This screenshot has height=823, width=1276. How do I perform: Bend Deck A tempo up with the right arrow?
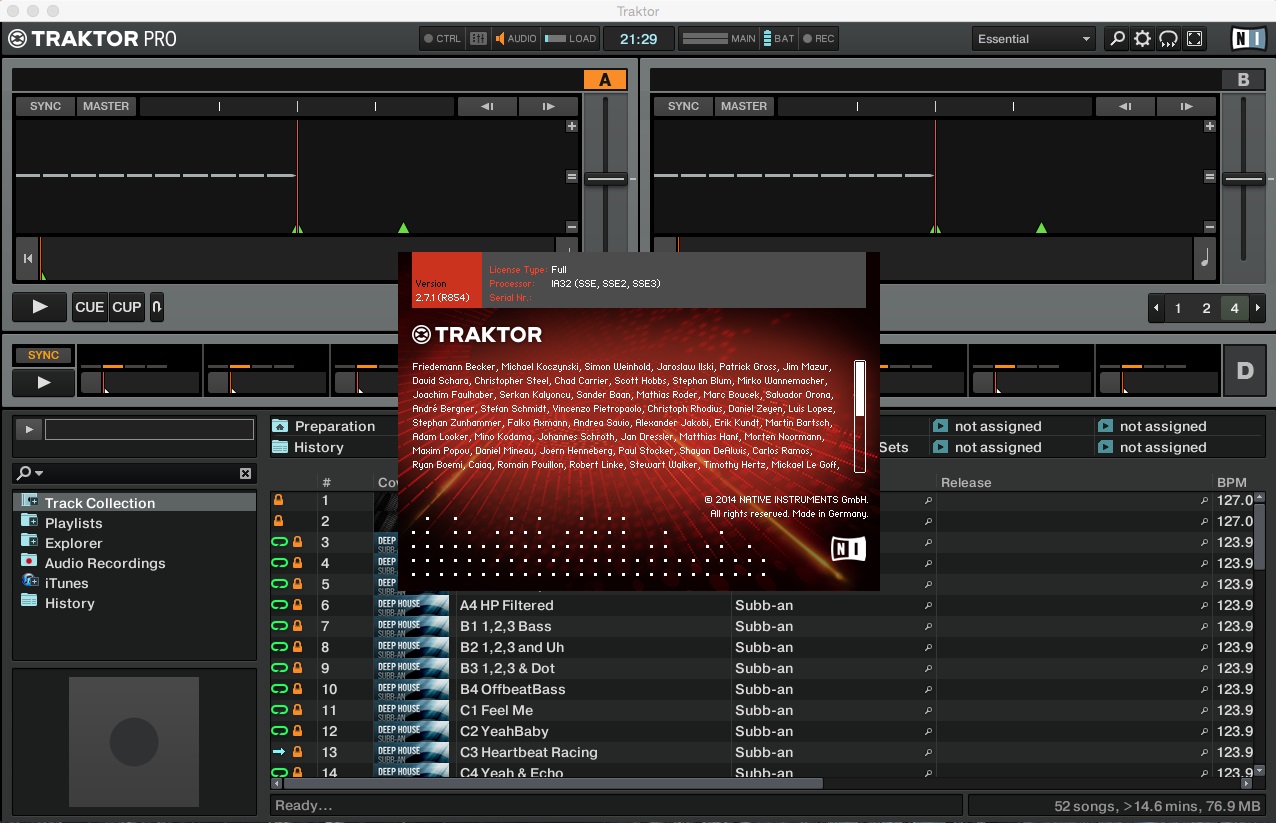point(548,106)
